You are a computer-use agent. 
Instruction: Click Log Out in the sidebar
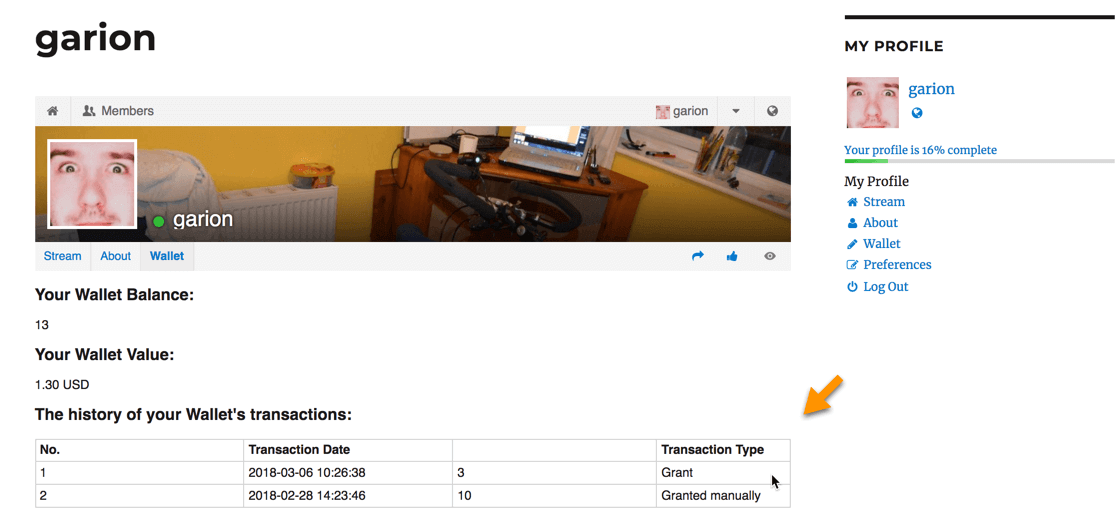coord(885,287)
